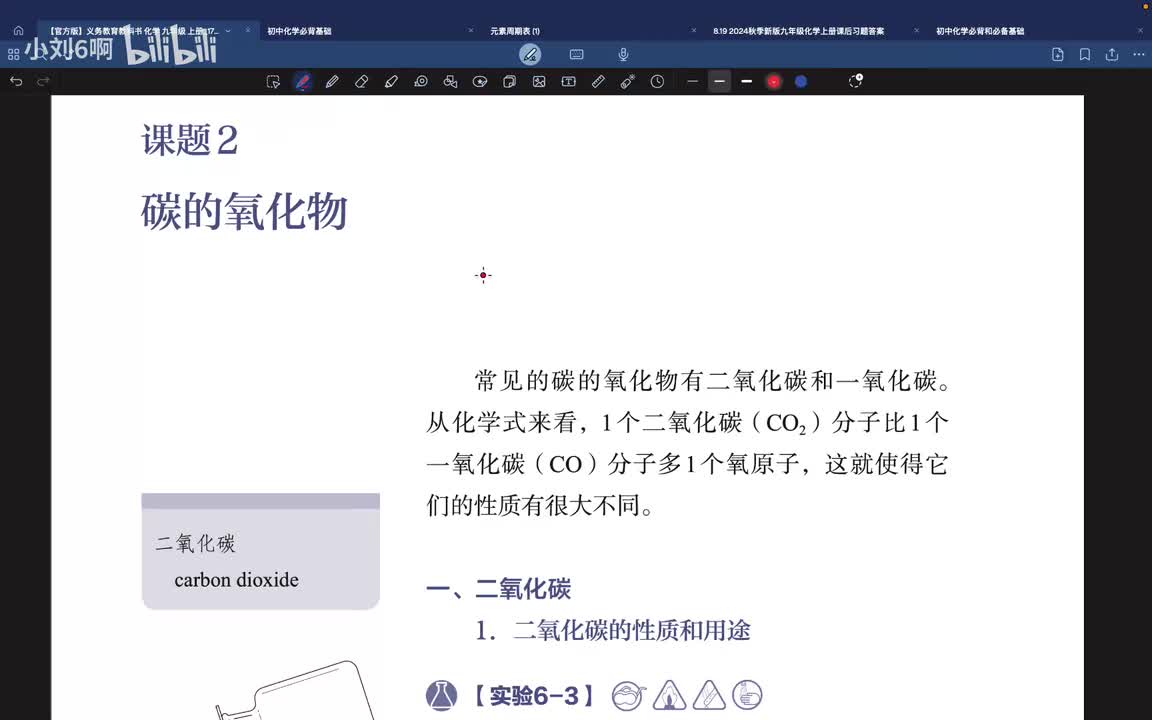Click the 1. 二氧化碳的性质和用途 subheading
The image size is (1152, 720).
tap(613, 630)
